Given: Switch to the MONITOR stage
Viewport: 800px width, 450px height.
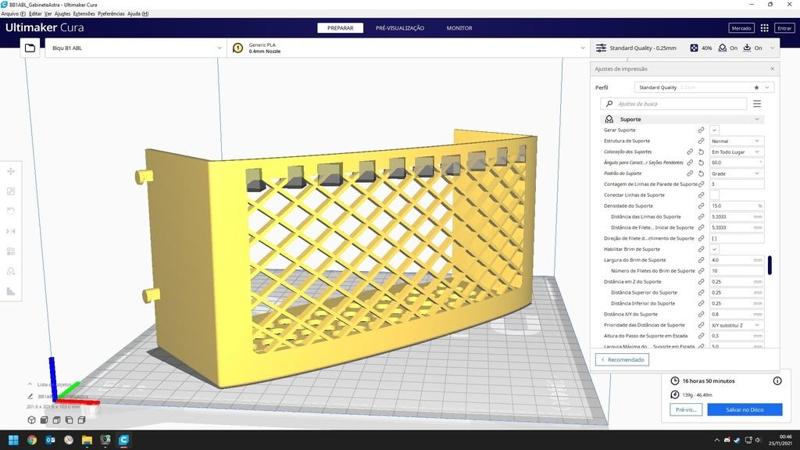Looking at the screenshot, I should (459, 28).
